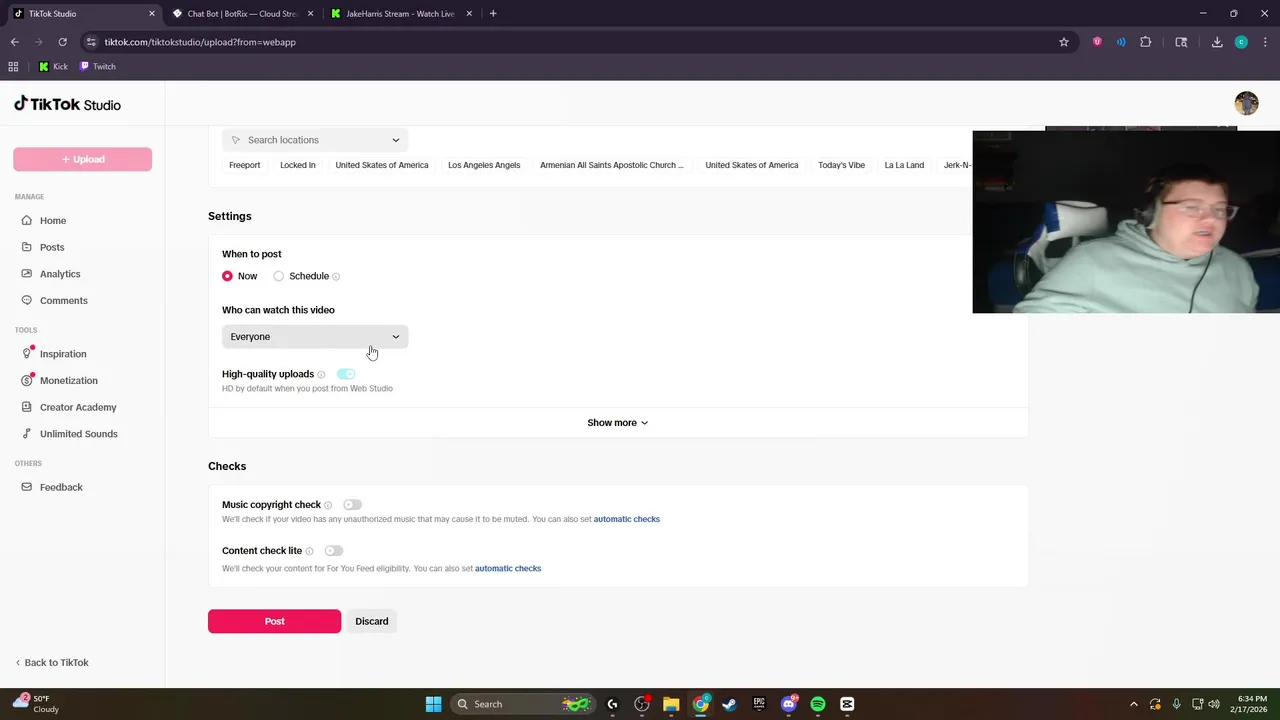Open Discord from the taskbar

789,704
